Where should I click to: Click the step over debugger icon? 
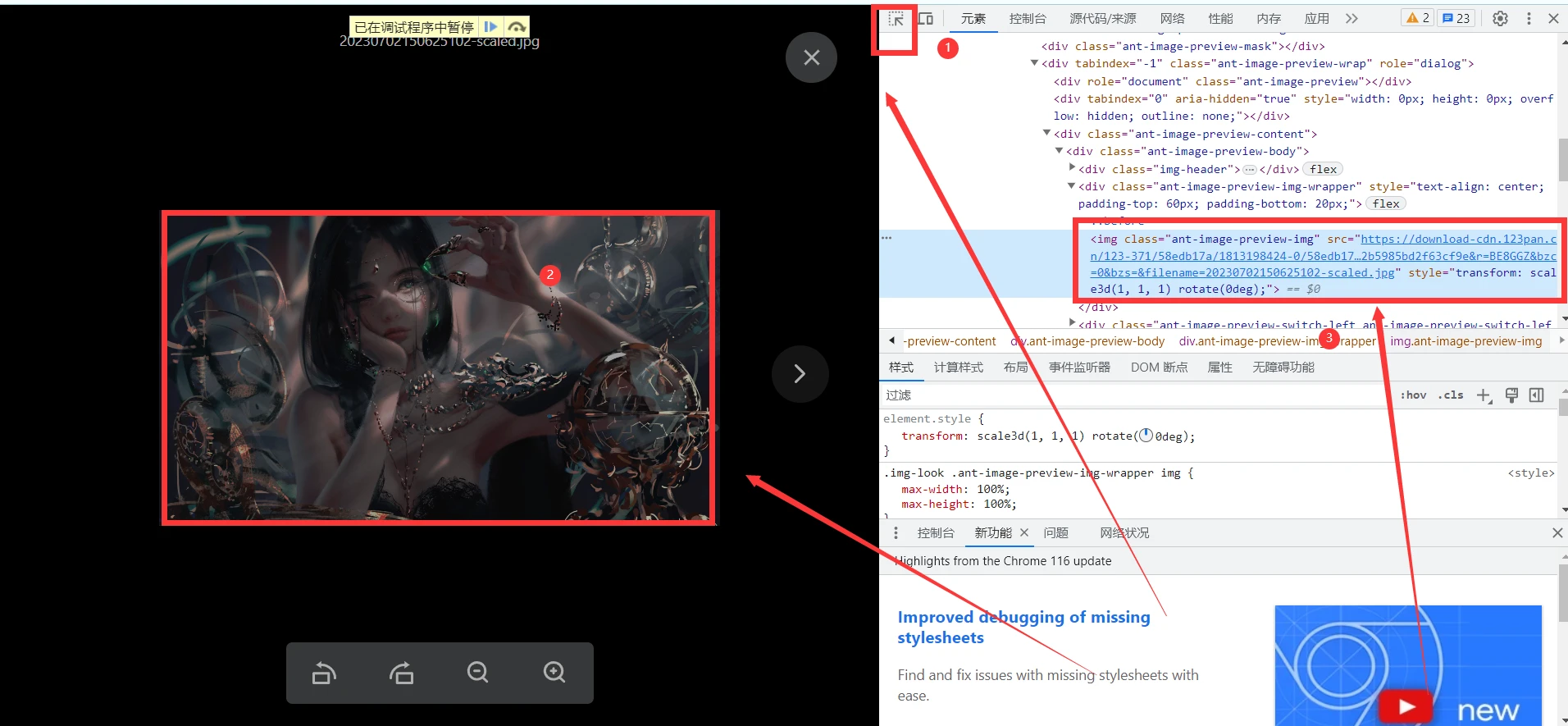pyautogui.click(x=517, y=27)
